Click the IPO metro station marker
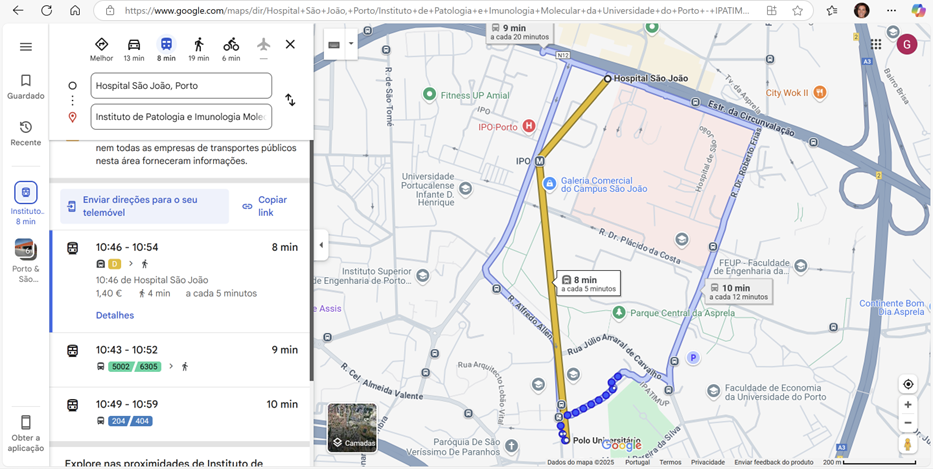933x469 pixels. 540,161
